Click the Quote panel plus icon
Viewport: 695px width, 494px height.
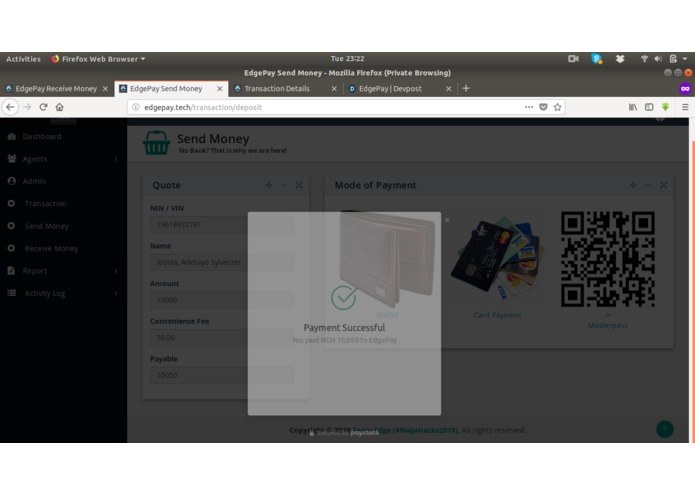pos(269,185)
